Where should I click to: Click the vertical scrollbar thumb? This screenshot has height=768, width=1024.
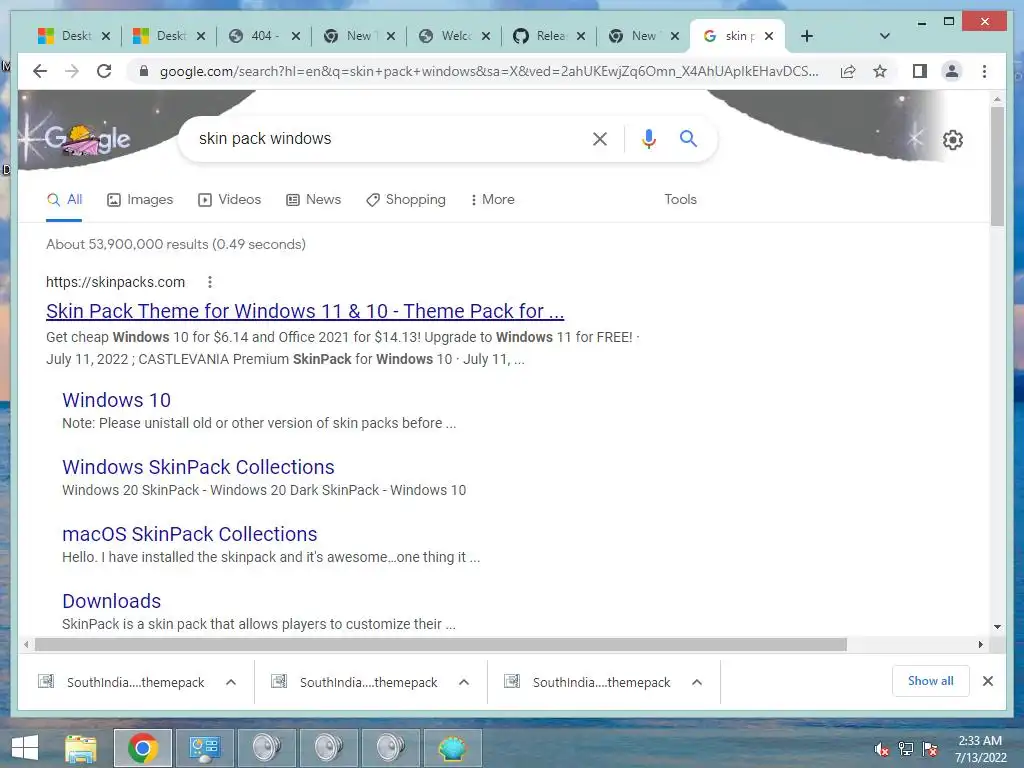tap(997, 166)
